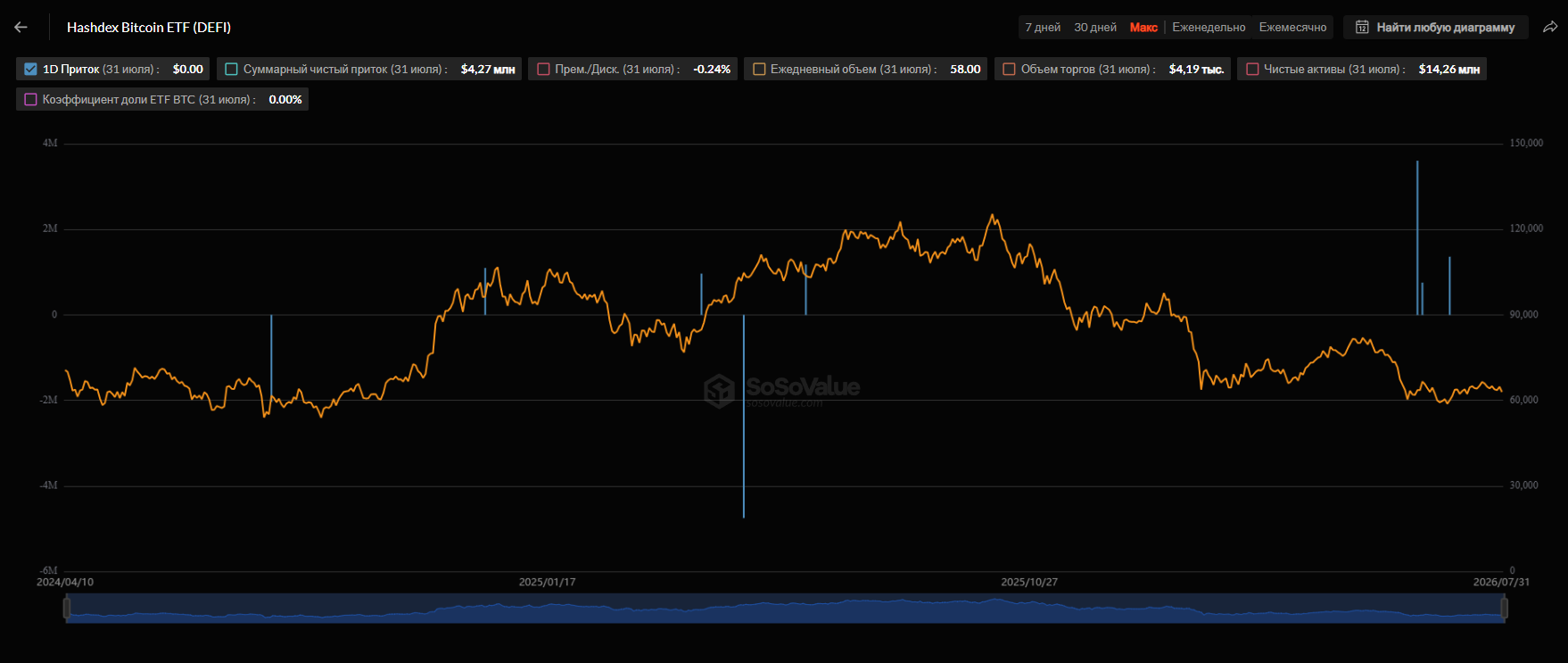Click the long blue outflow bar below -4M
1568x663 pixels.
click(x=744, y=416)
